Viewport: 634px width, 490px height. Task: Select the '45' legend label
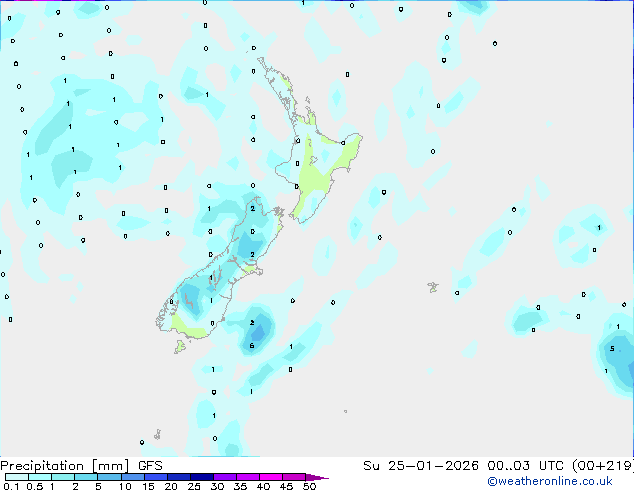pyautogui.click(x=286, y=486)
